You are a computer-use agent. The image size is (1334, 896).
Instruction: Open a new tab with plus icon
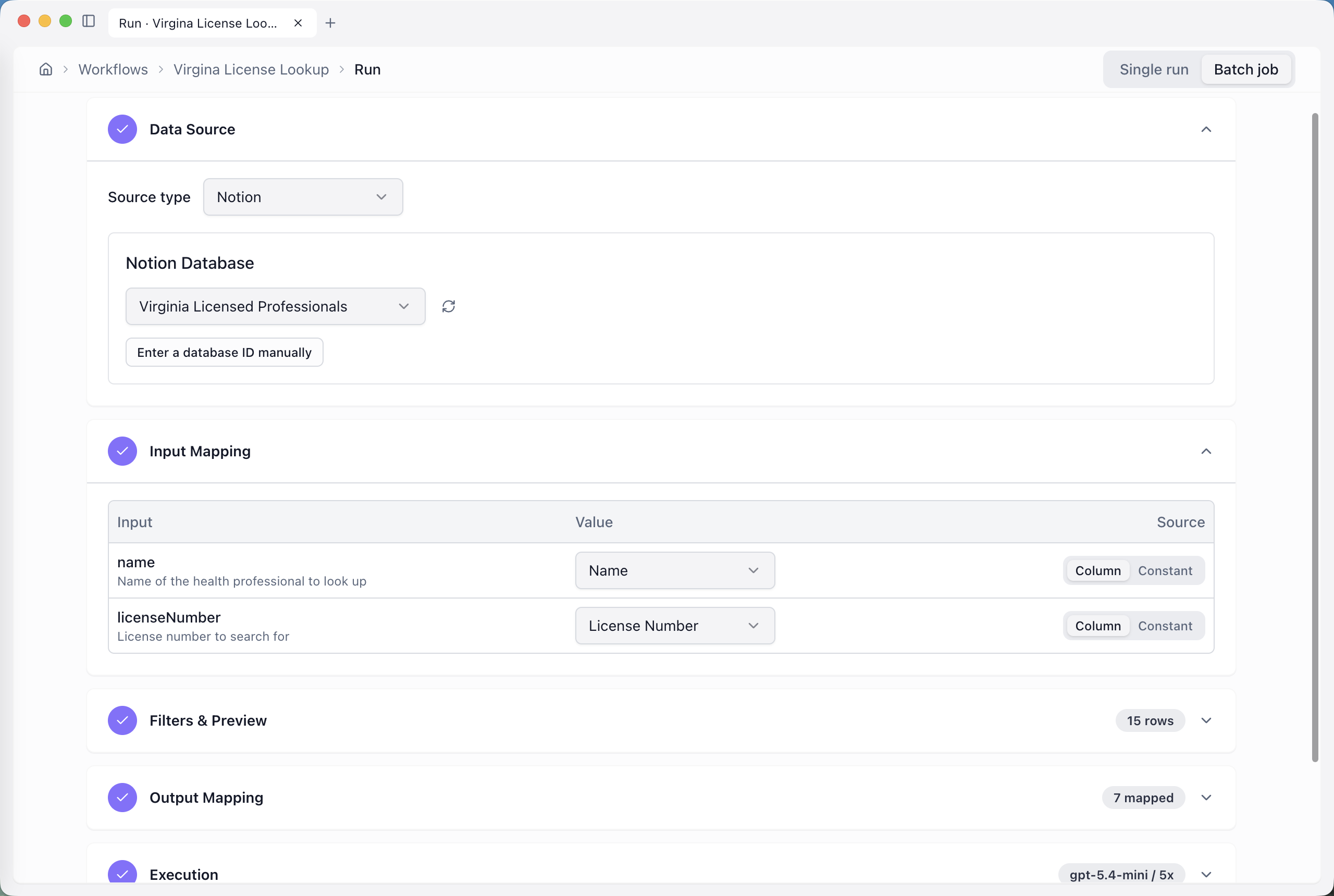point(330,23)
